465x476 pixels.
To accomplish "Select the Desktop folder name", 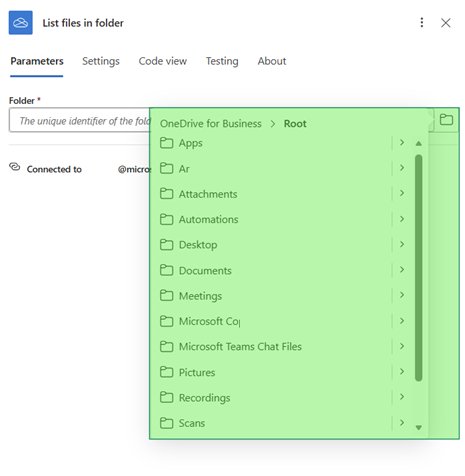I will pyautogui.click(x=198, y=245).
